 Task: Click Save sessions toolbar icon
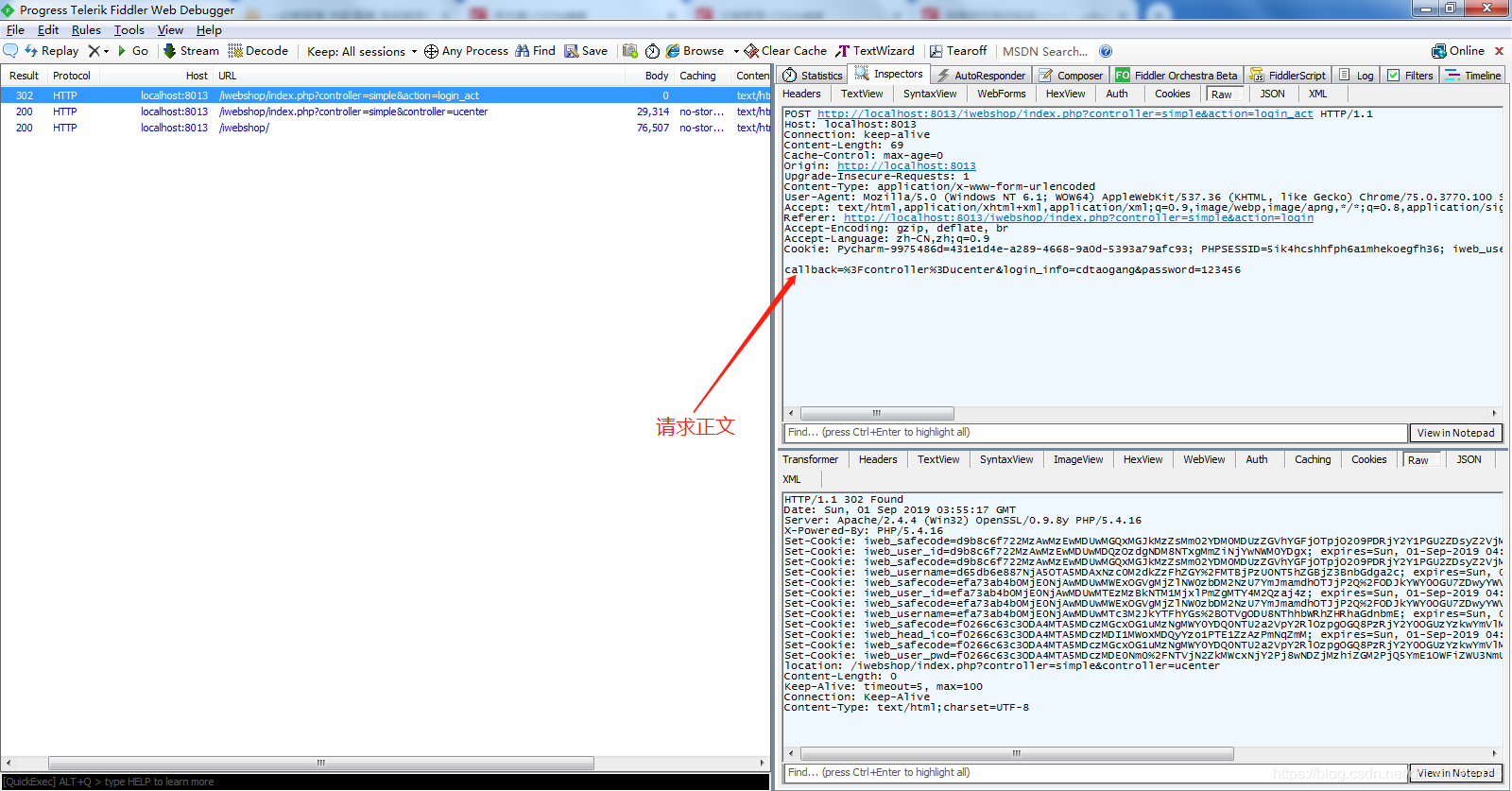[586, 51]
